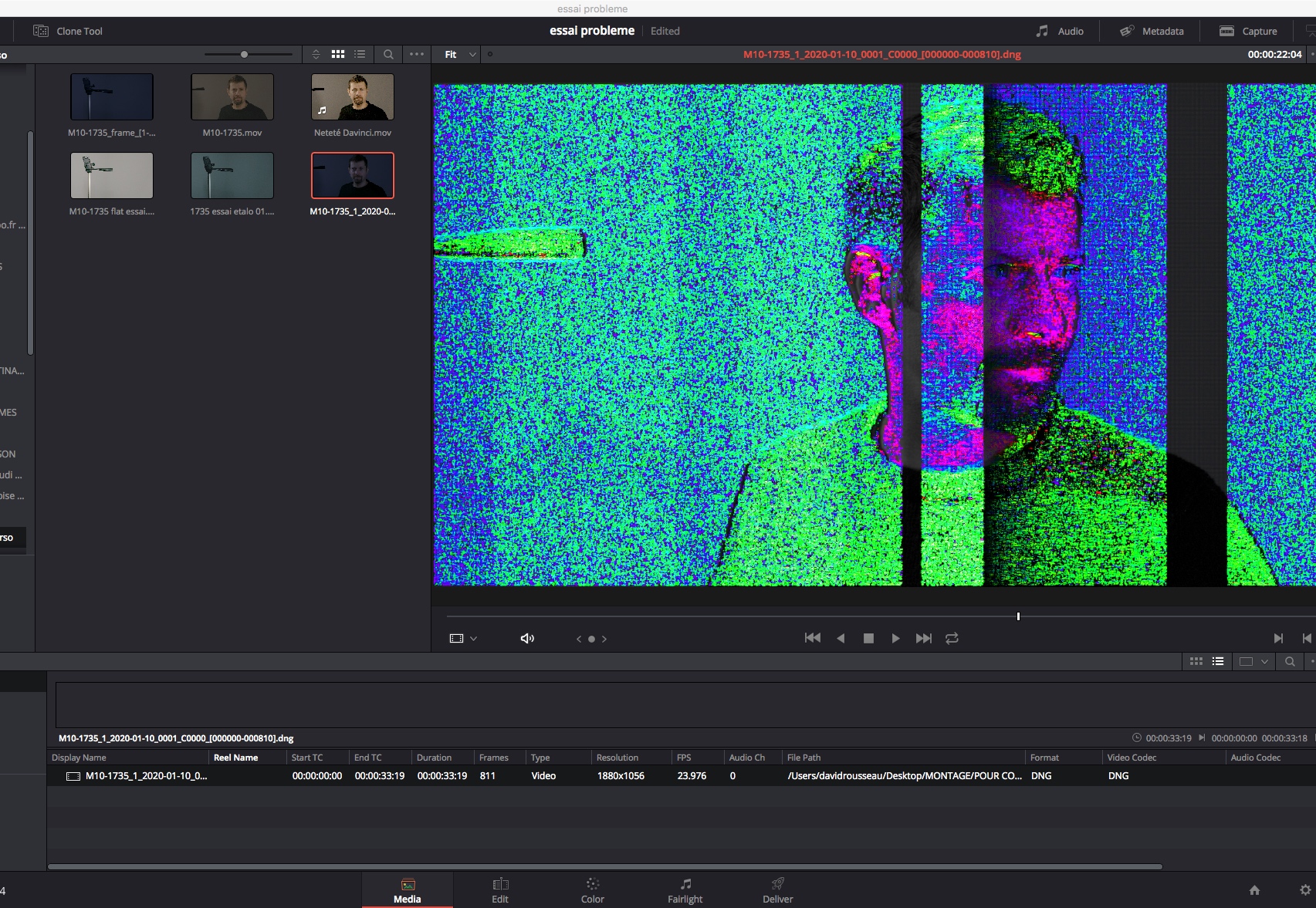The image size is (1316, 908).
Task: Go to project manager home icon
Action: (x=1254, y=889)
